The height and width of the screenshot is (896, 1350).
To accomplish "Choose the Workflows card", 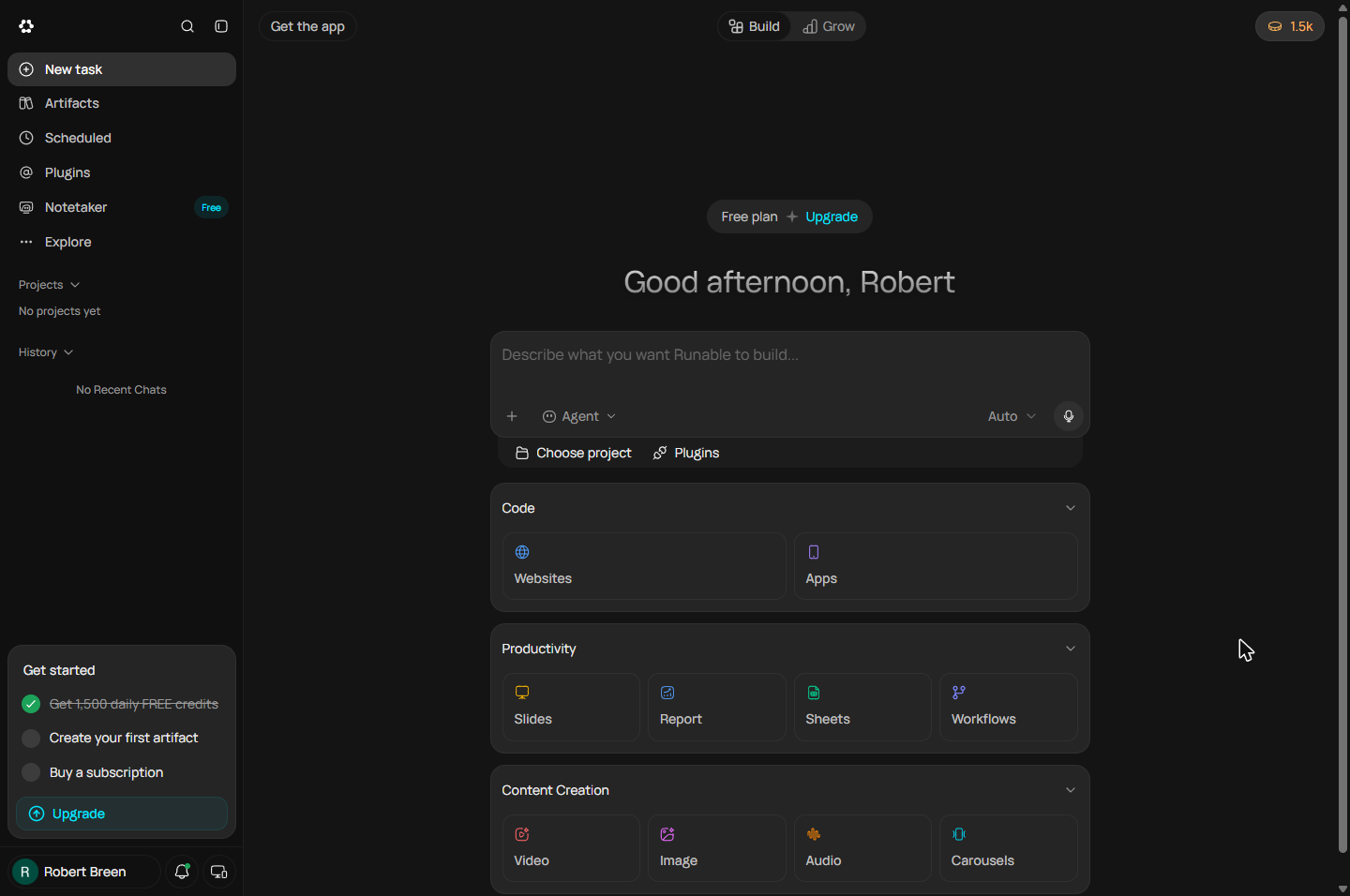I will click(1009, 707).
